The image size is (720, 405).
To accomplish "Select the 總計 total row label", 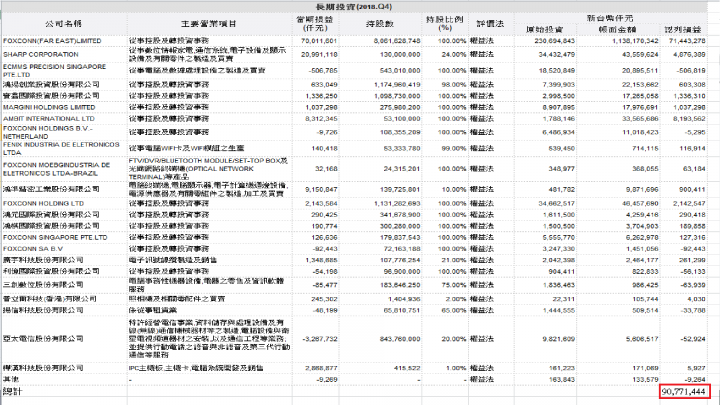I will point(12,392).
